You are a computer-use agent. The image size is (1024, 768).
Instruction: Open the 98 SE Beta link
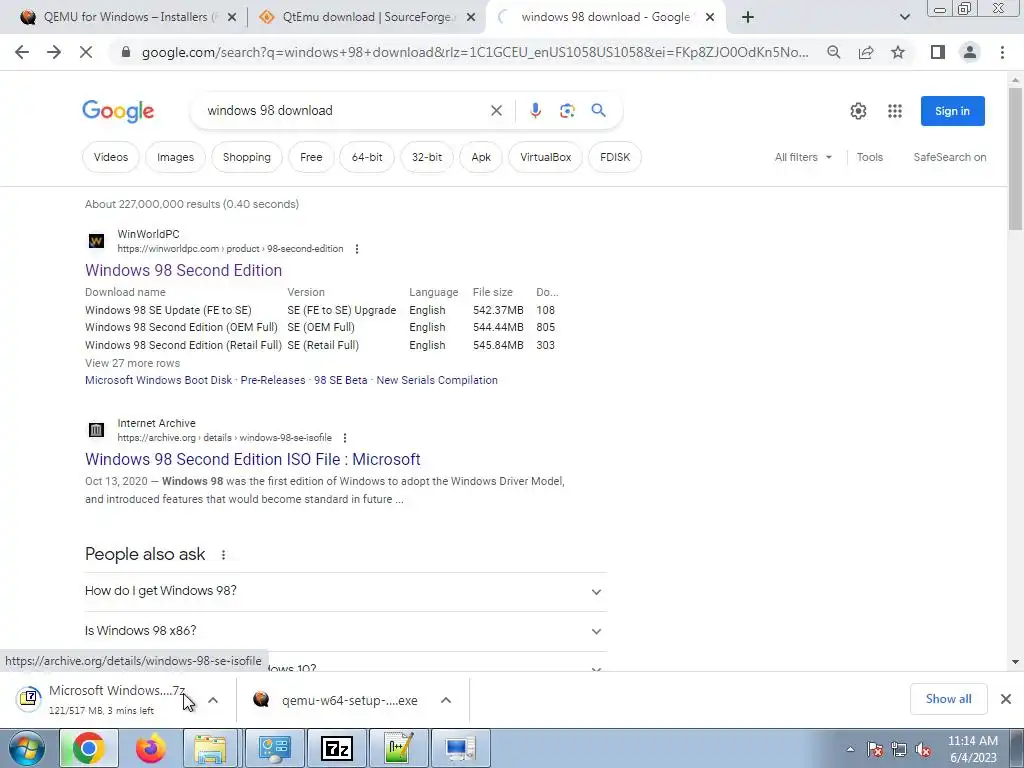pyautogui.click(x=340, y=380)
